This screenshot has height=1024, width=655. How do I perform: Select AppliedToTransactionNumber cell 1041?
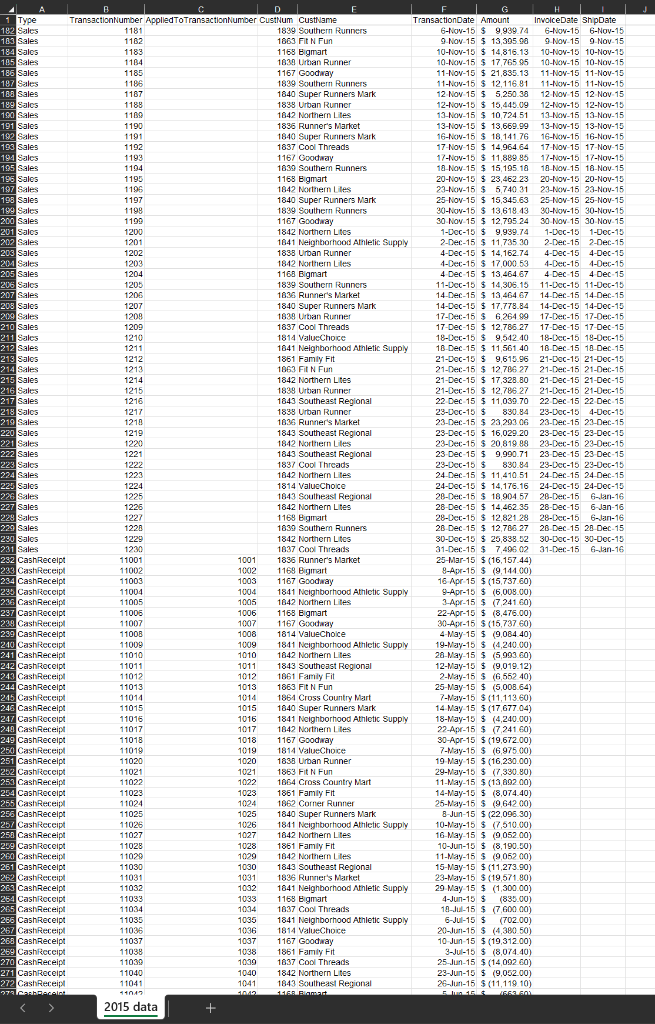(200, 983)
